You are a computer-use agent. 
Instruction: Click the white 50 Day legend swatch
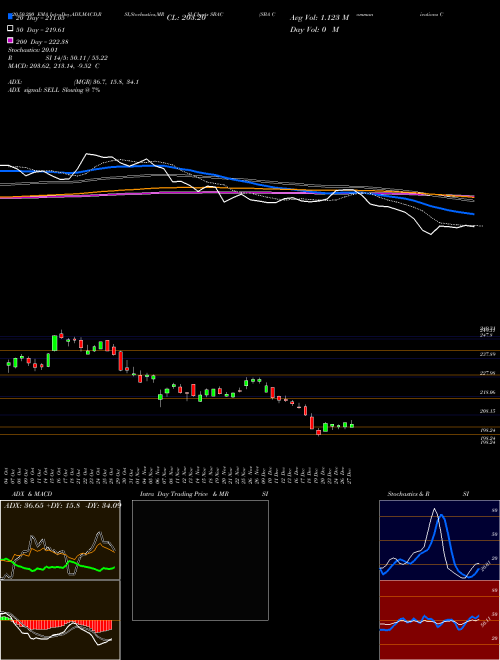(11, 29)
